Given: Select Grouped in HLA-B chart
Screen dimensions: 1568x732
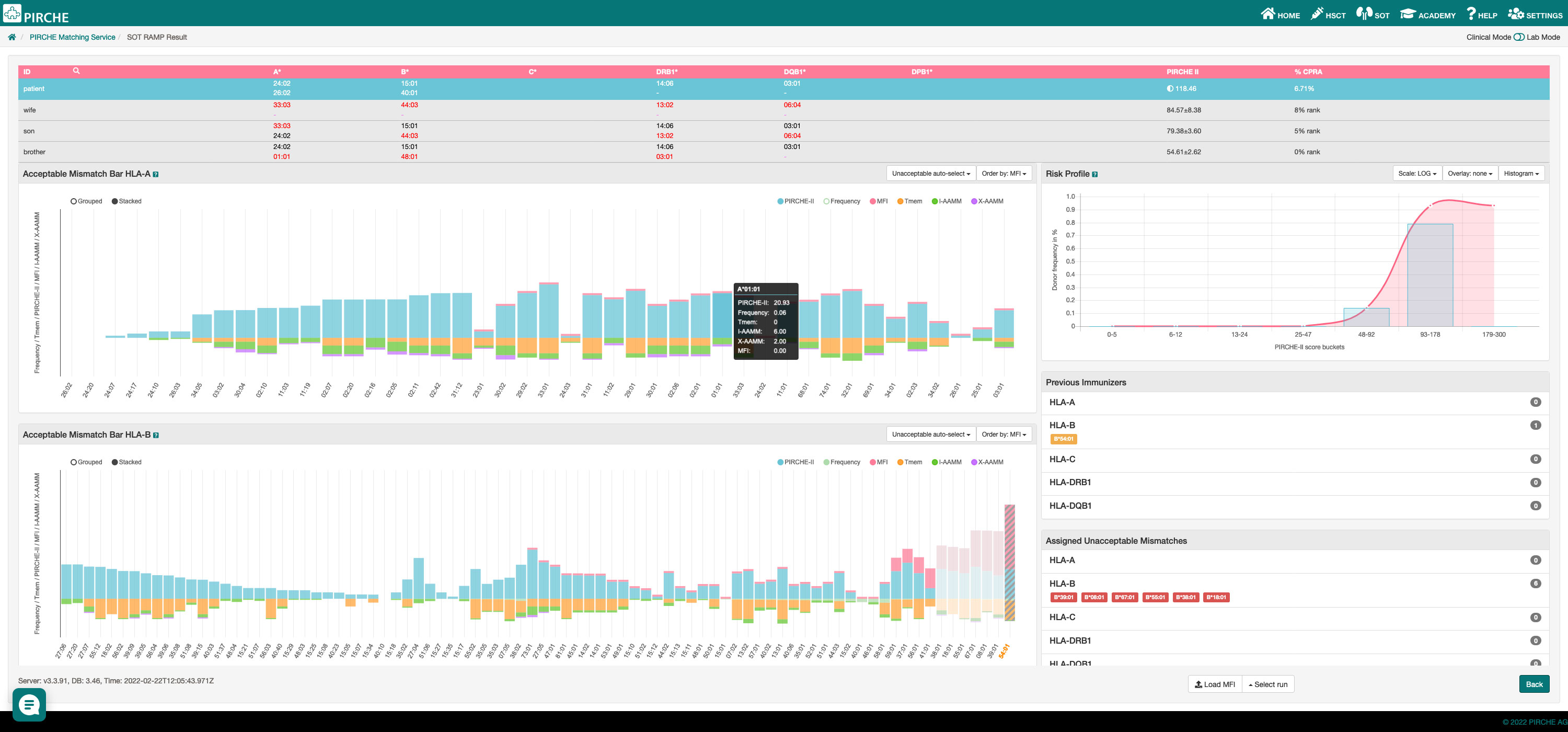Looking at the screenshot, I should coord(86,462).
